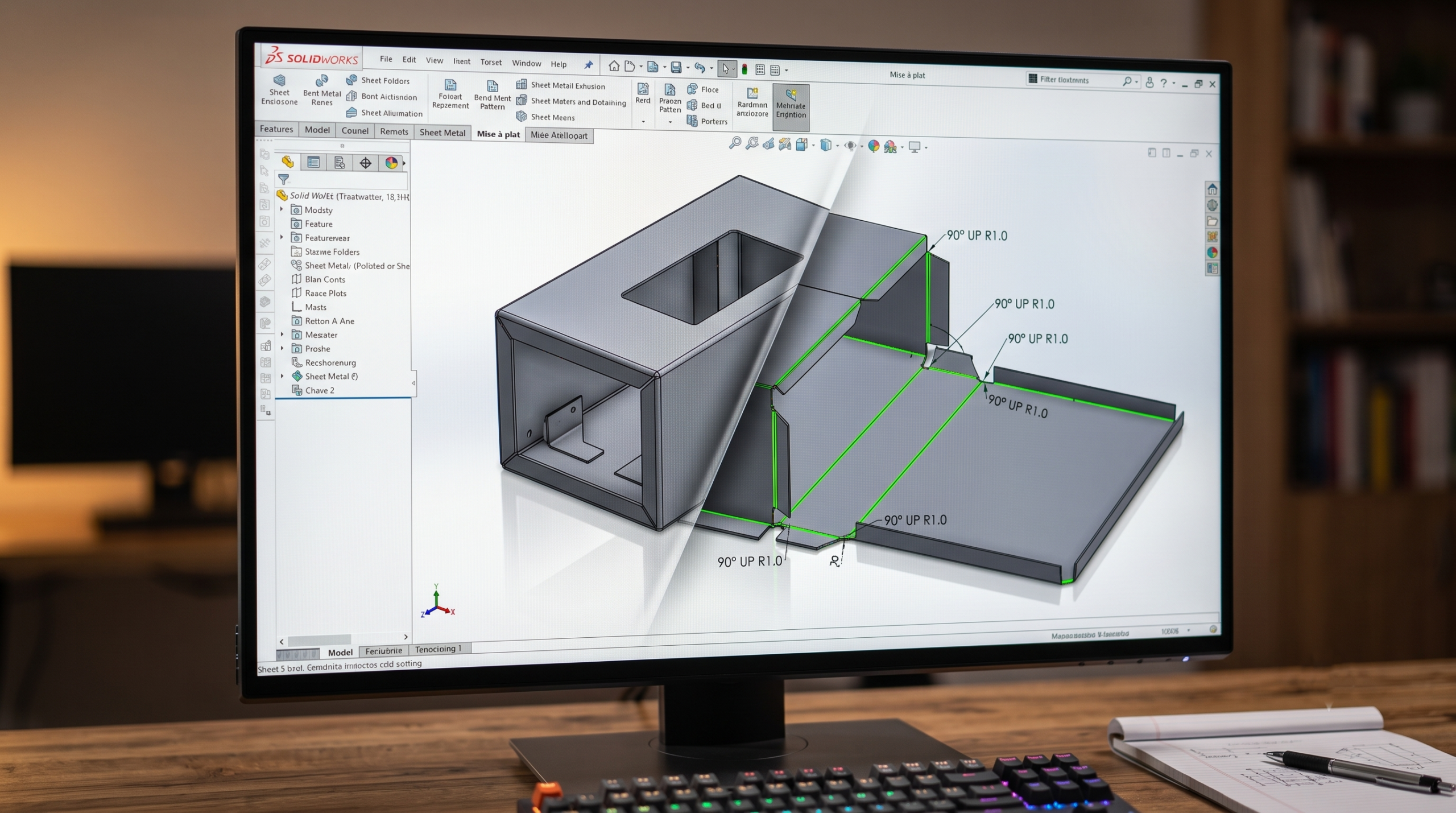This screenshot has width=1456, height=813.
Task: Click the Home icon in quick access toolbar
Action: 614,66
